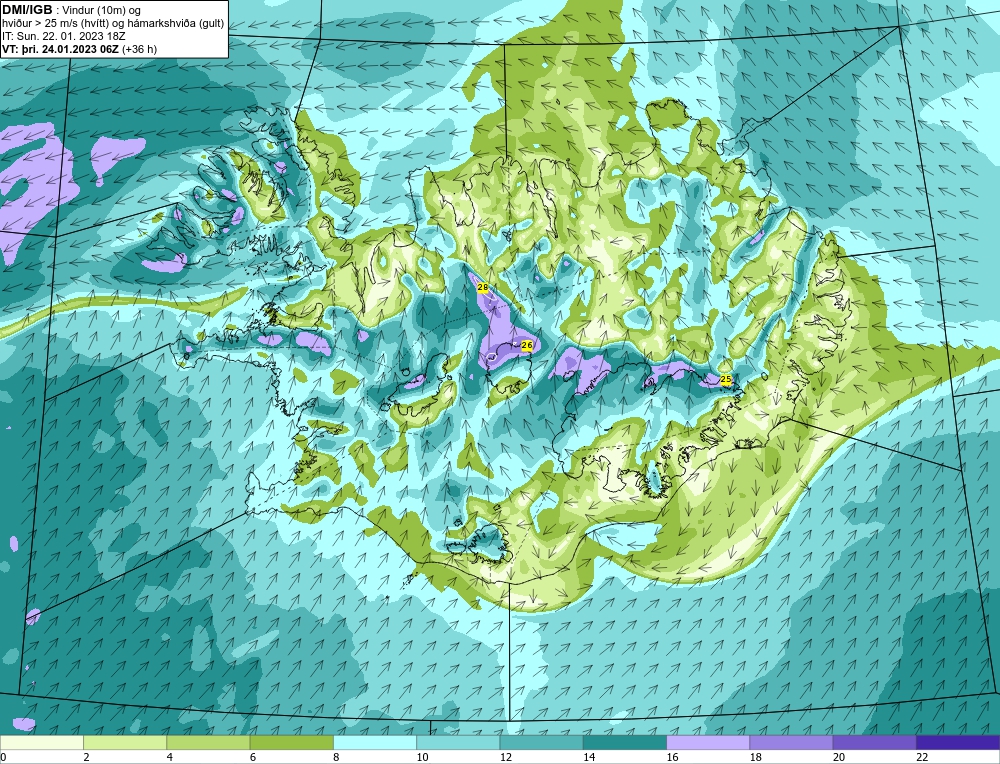Click the legend scale value '16'

click(x=672, y=757)
